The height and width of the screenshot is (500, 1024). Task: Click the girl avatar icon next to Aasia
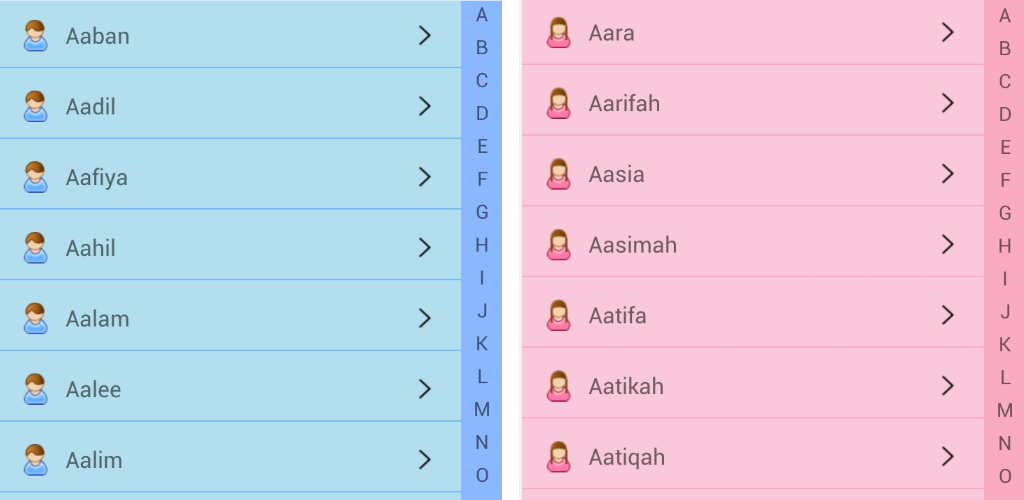558,174
